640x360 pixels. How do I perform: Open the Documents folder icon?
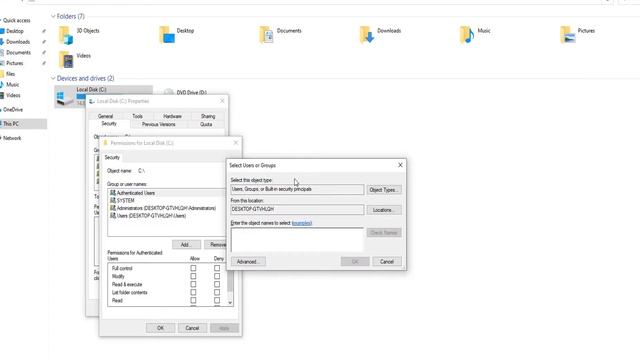point(267,35)
